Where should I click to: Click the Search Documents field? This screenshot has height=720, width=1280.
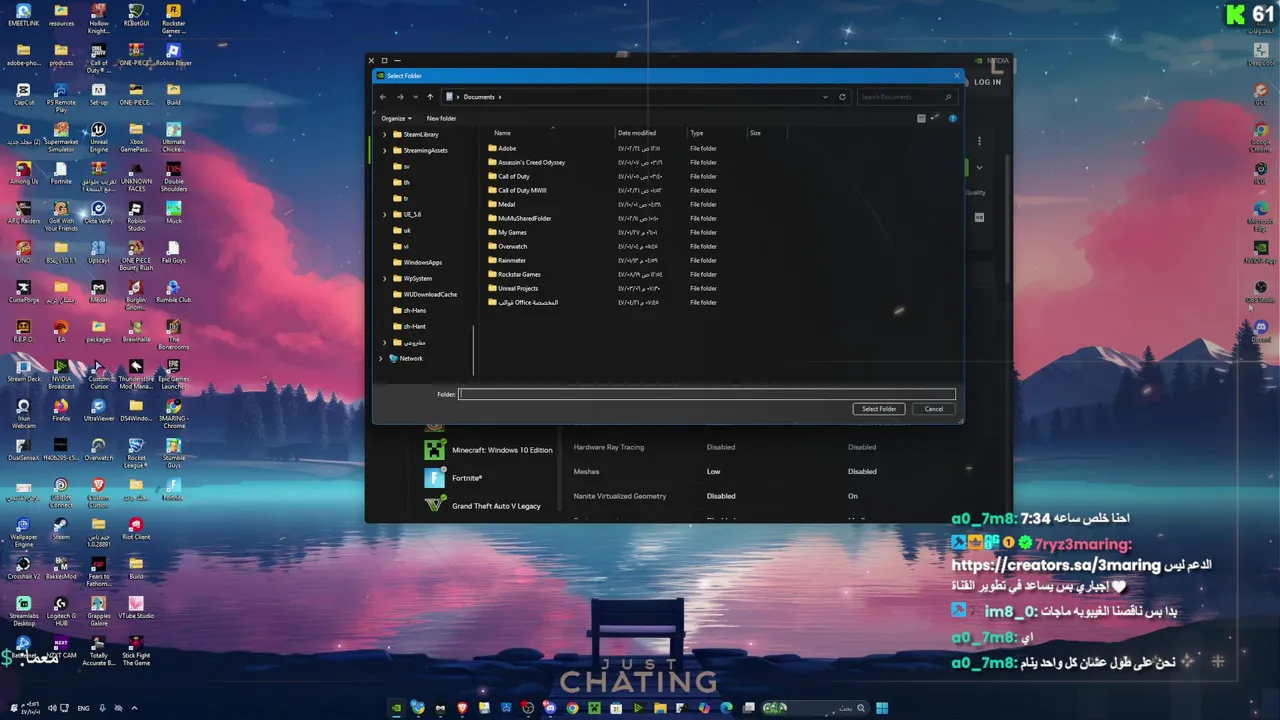point(905,97)
